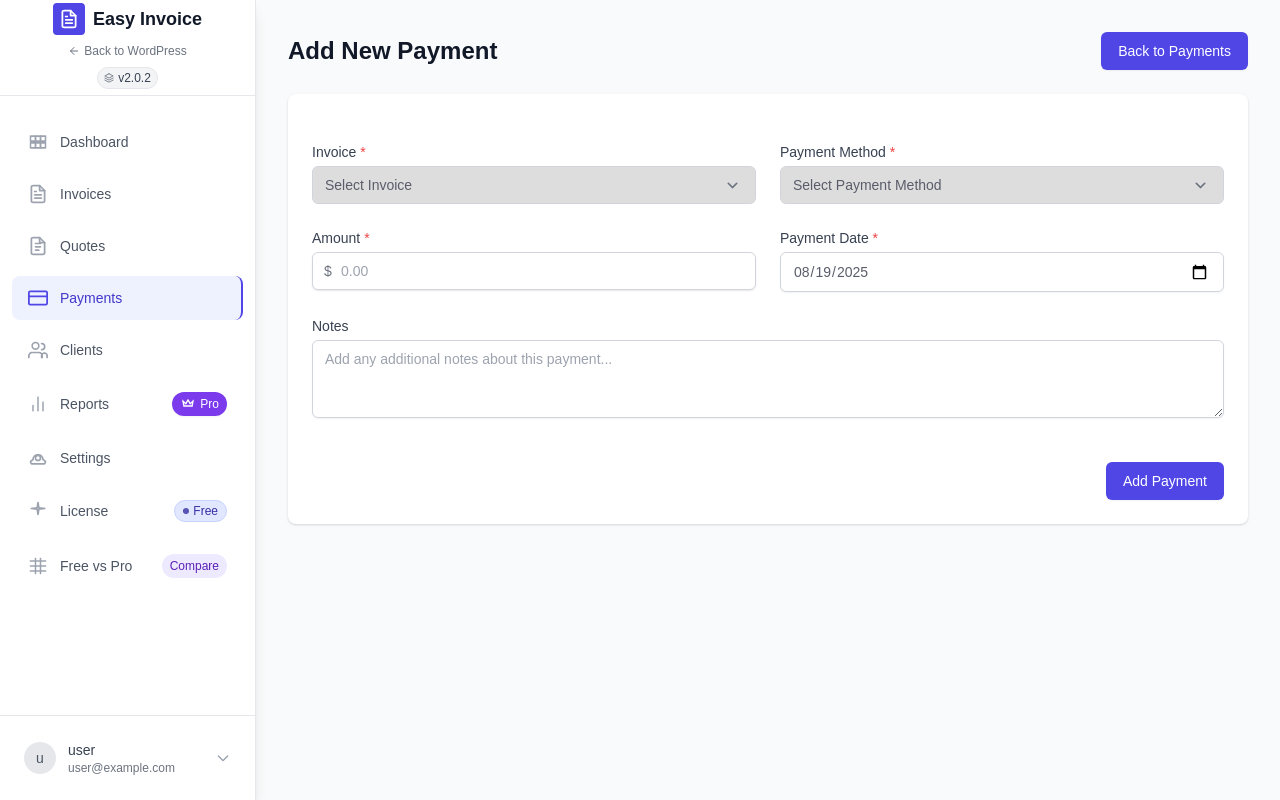
Task: Open the Select Payment Method dropdown
Action: pos(1002,185)
